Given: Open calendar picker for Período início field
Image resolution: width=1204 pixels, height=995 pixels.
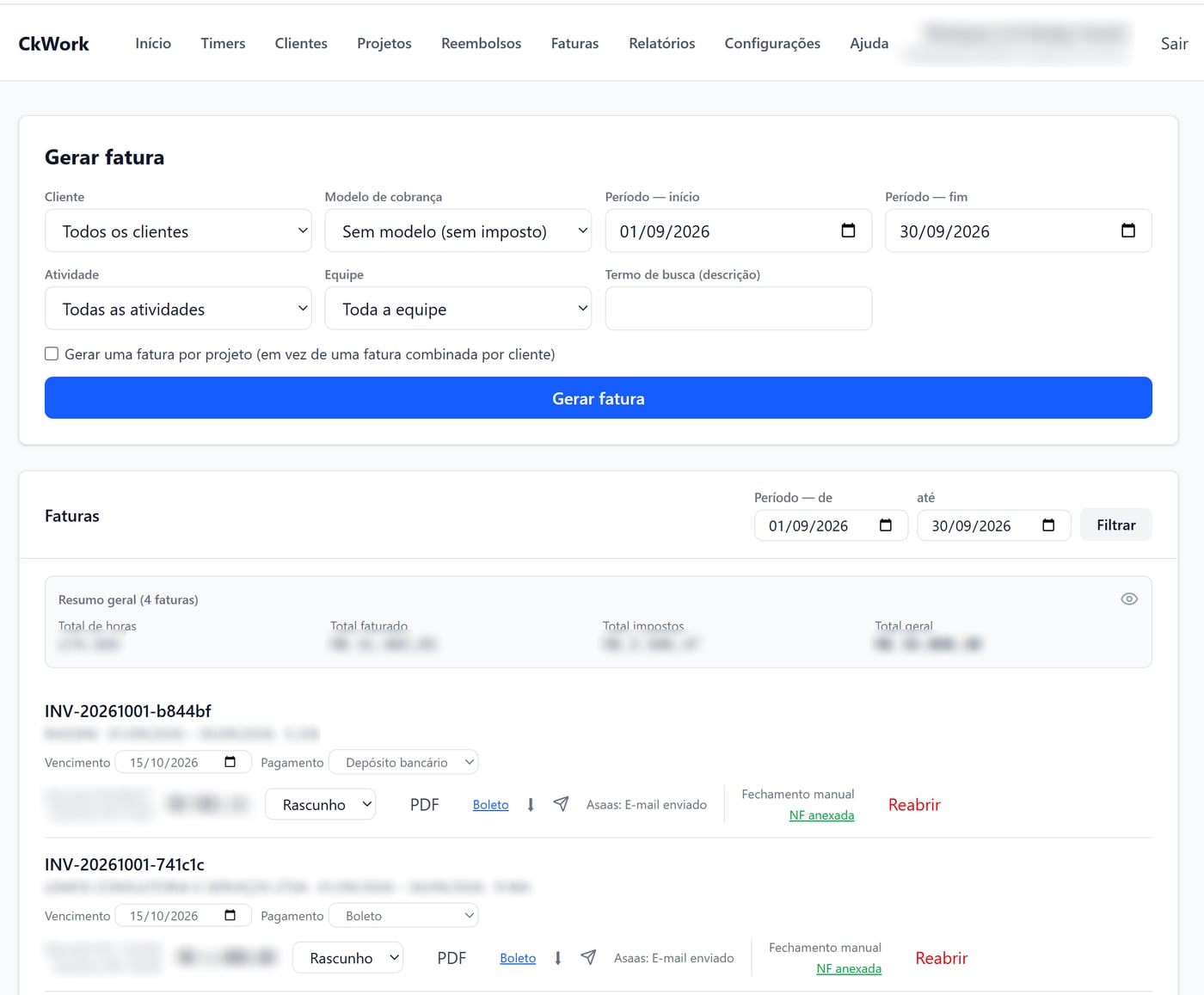Looking at the screenshot, I should click(x=848, y=230).
